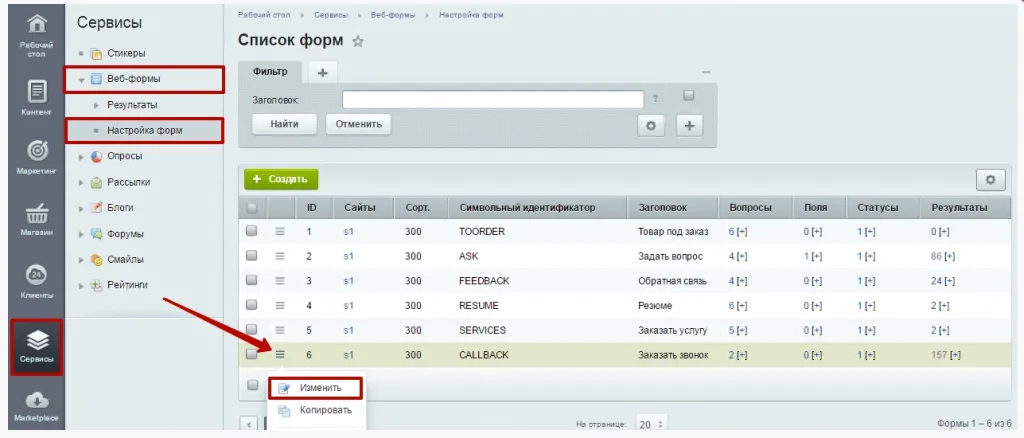Image resolution: width=1024 pixels, height=438 pixels.
Task: Choose Изменить in the context menu
Action: pos(320,388)
